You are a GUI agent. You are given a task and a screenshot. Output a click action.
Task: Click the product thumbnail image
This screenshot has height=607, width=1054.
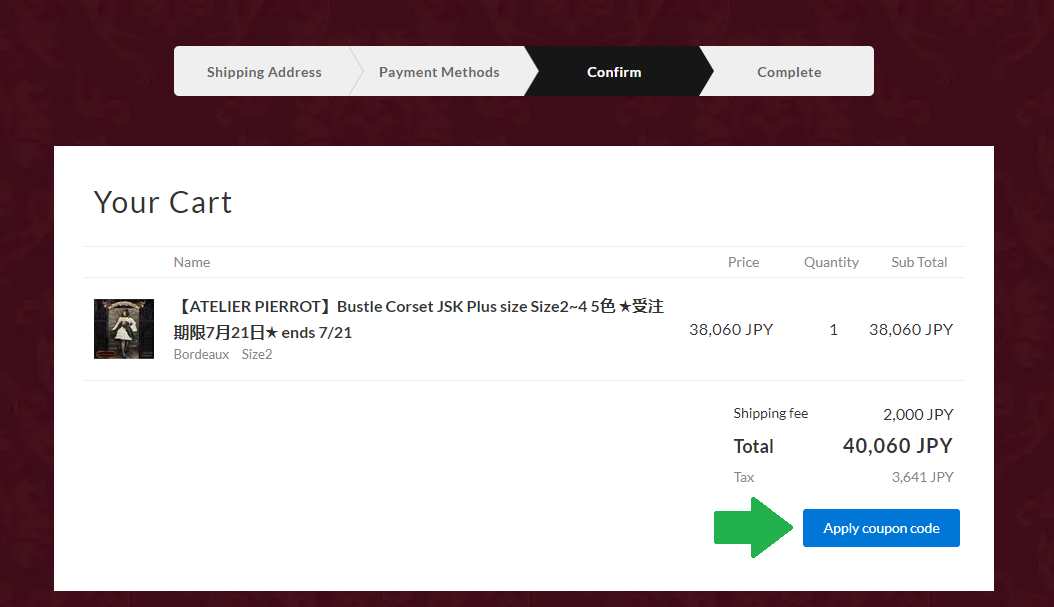pyautogui.click(x=124, y=329)
